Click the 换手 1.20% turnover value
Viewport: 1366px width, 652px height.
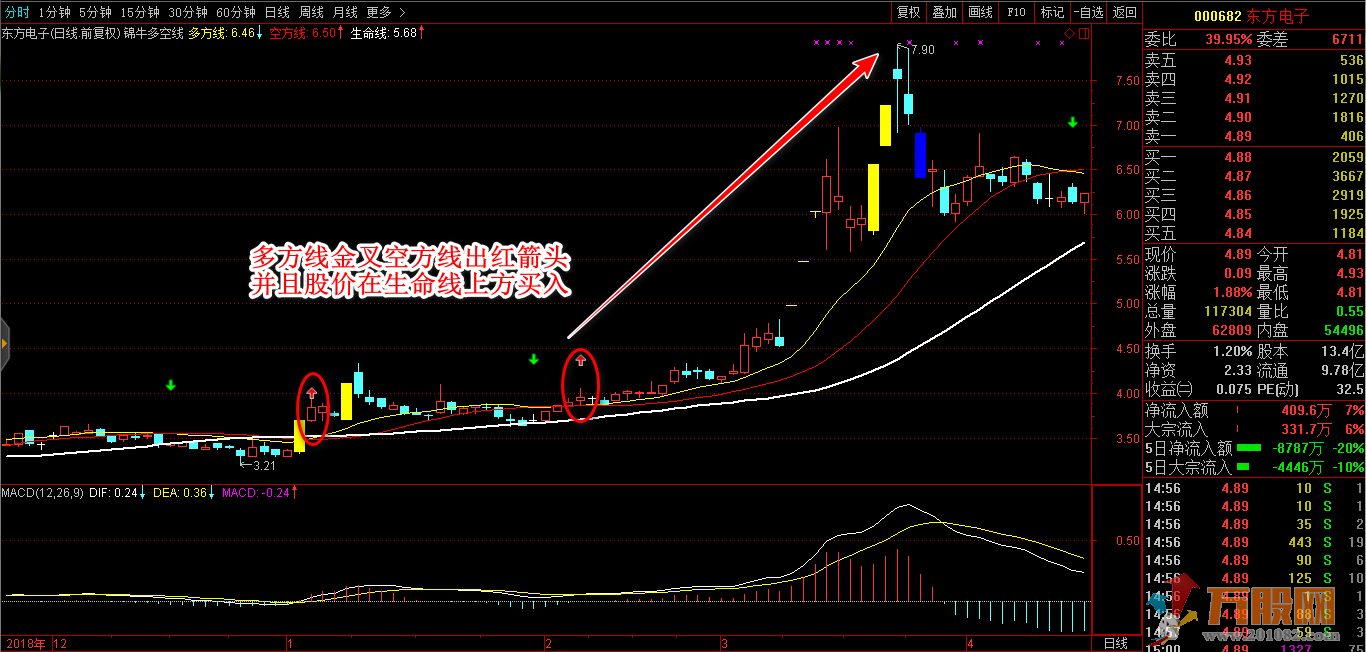[x=1233, y=351]
